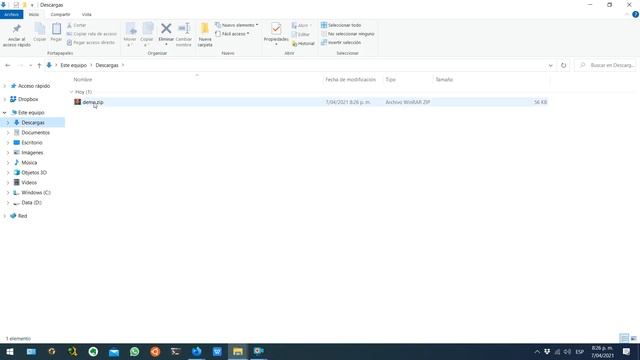Sort by Fecha de modificación column

tap(350, 80)
